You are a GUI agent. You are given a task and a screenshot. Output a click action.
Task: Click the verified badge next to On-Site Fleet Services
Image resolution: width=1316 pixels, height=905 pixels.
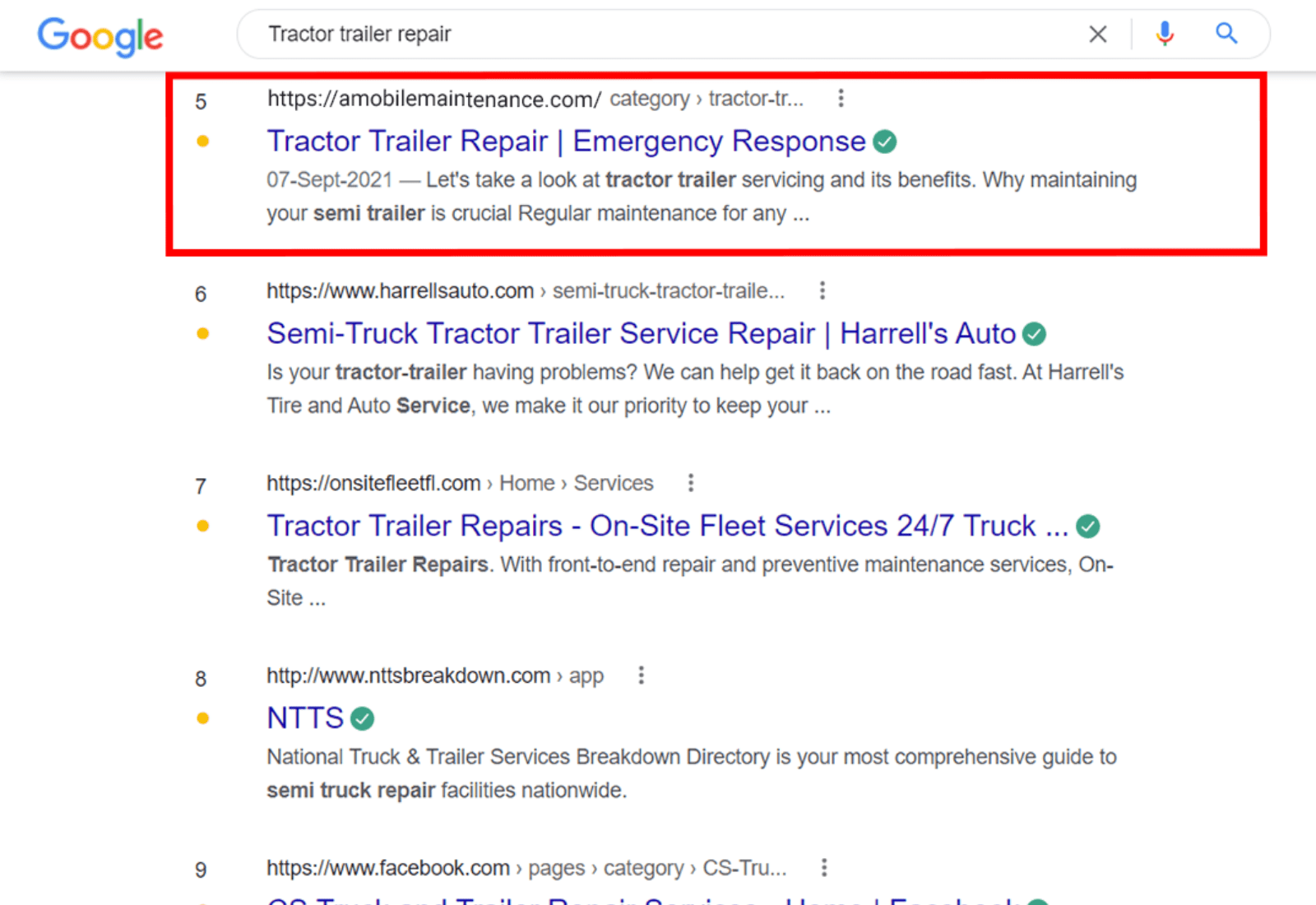tap(1087, 526)
